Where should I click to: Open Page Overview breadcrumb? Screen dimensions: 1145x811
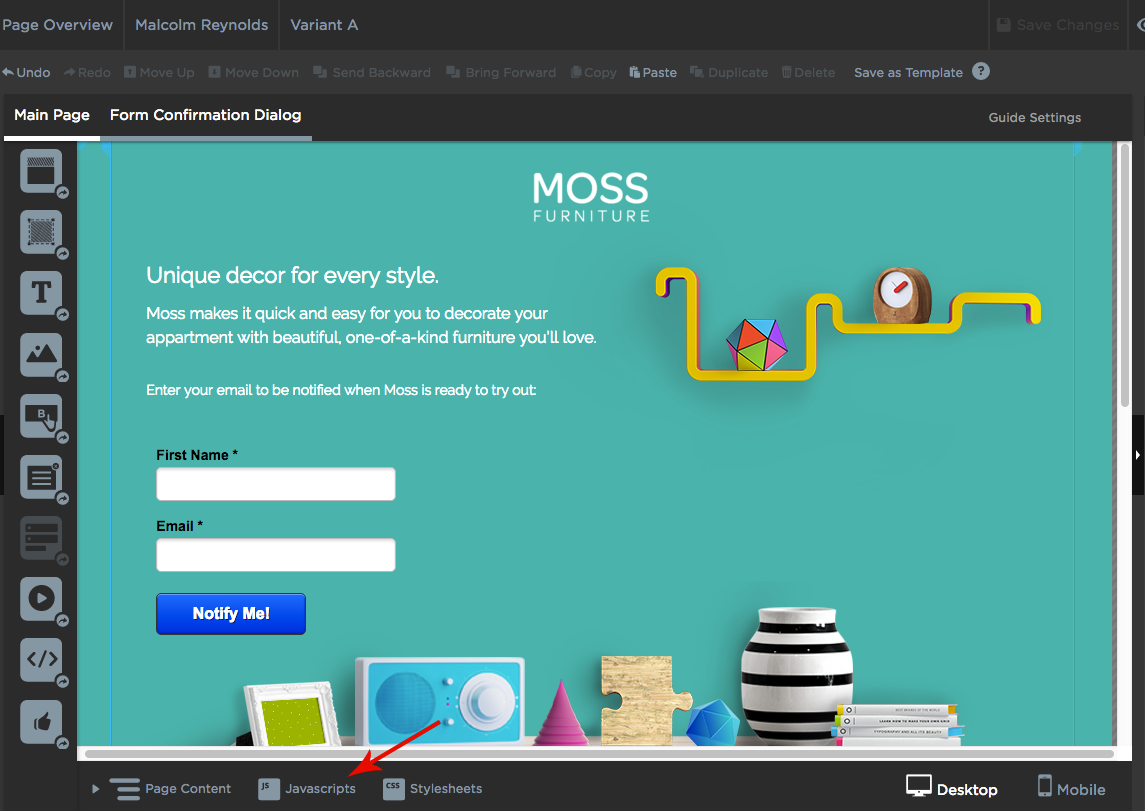click(57, 25)
